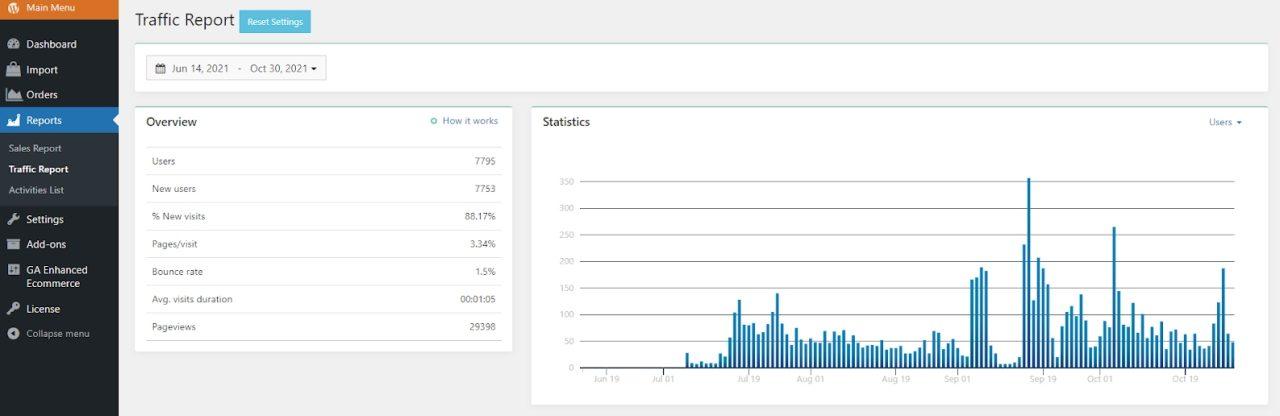Click the calendar icon in date picker

point(160,69)
